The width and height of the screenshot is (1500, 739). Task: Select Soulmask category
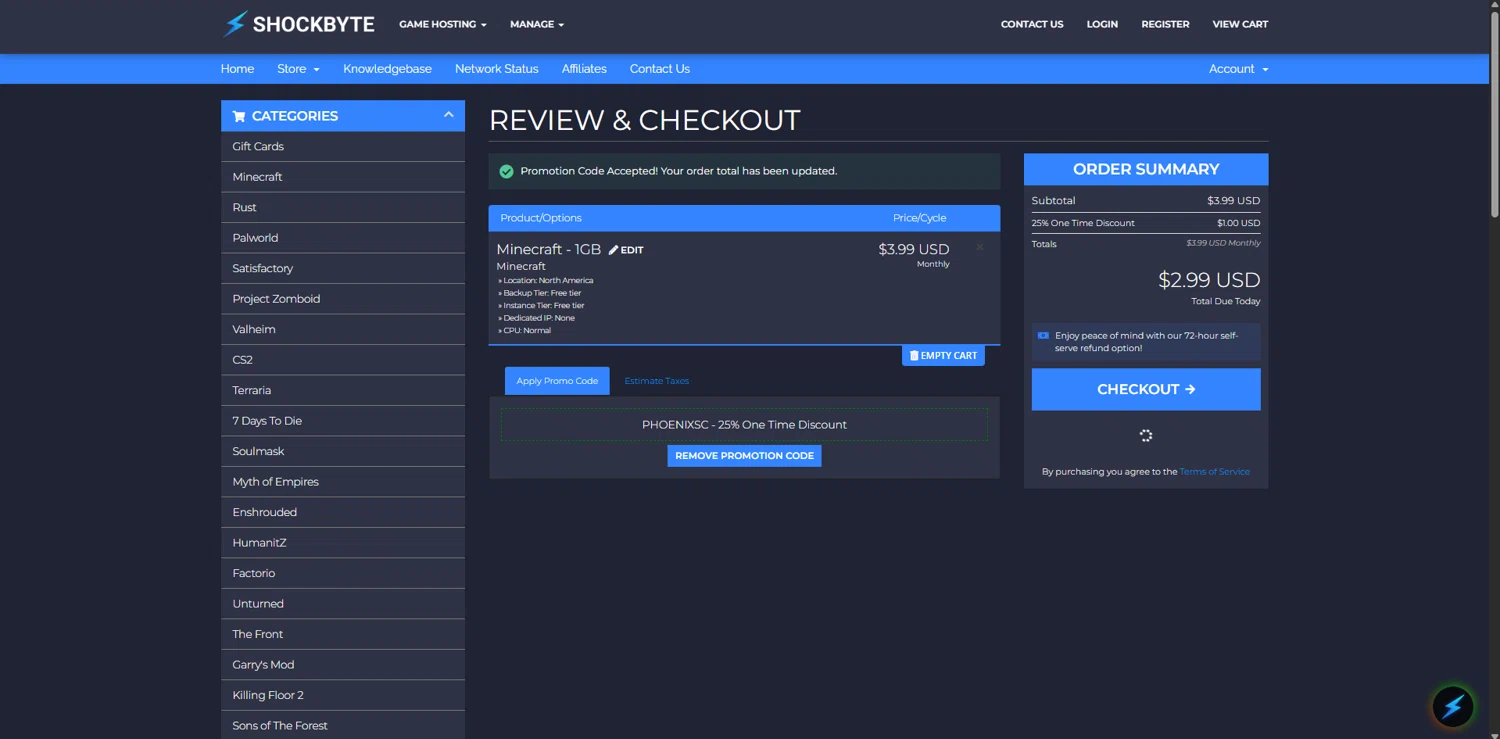click(343, 451)
